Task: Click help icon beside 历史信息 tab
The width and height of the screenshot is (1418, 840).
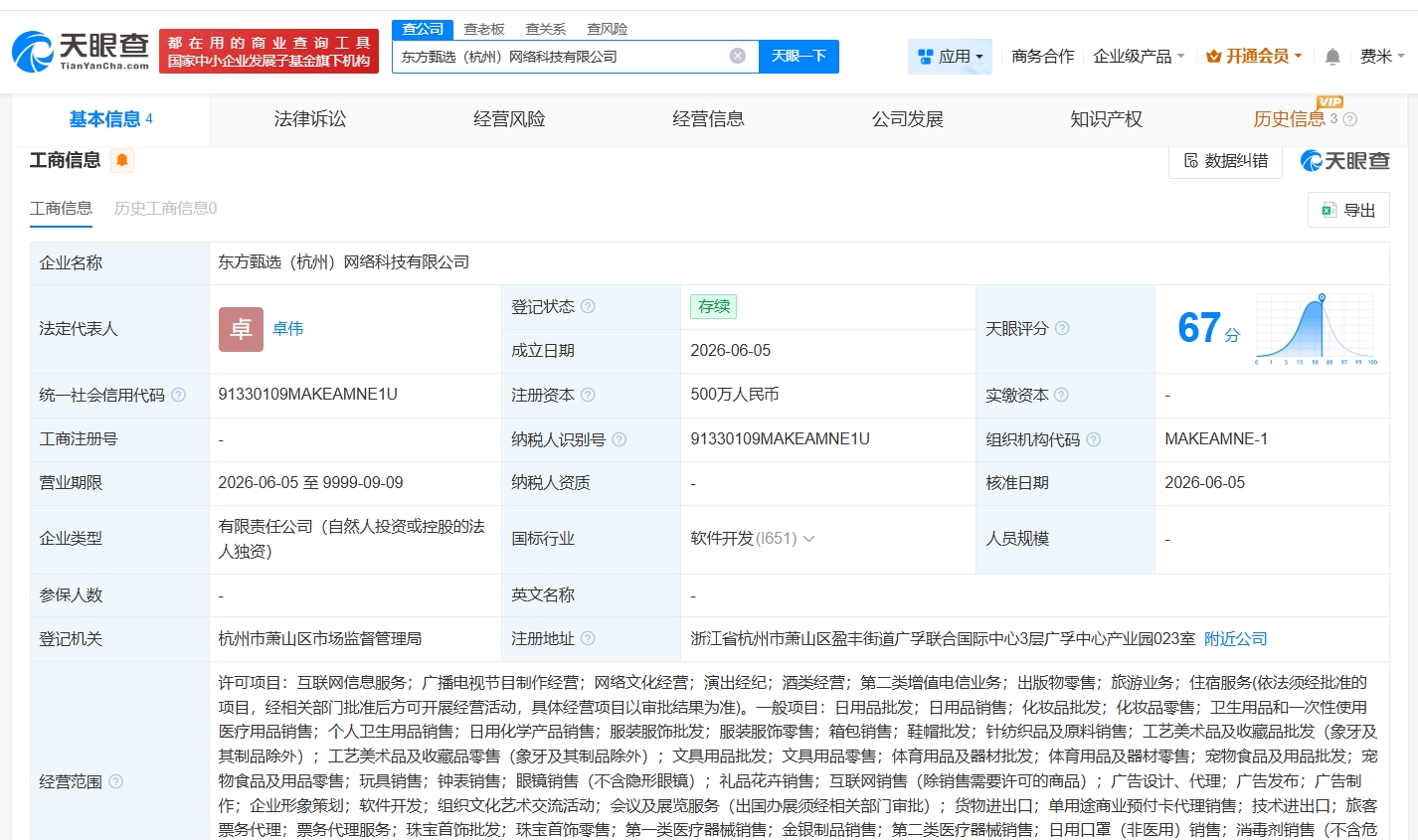Action: (1349, 119)
